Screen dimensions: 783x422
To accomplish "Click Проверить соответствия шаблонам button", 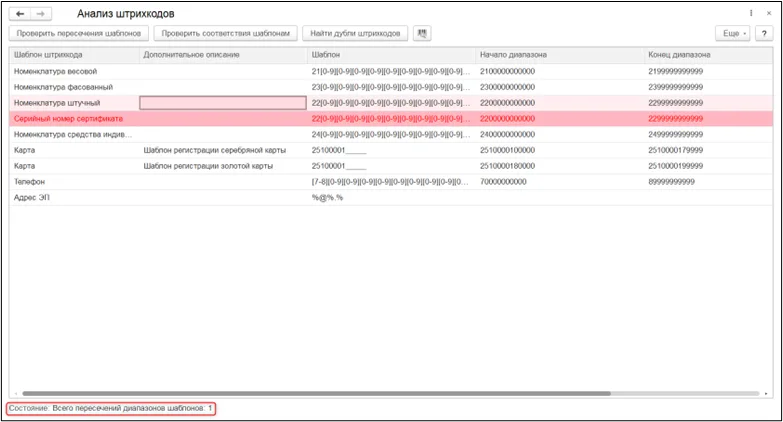I will click(x=225, y=33).
